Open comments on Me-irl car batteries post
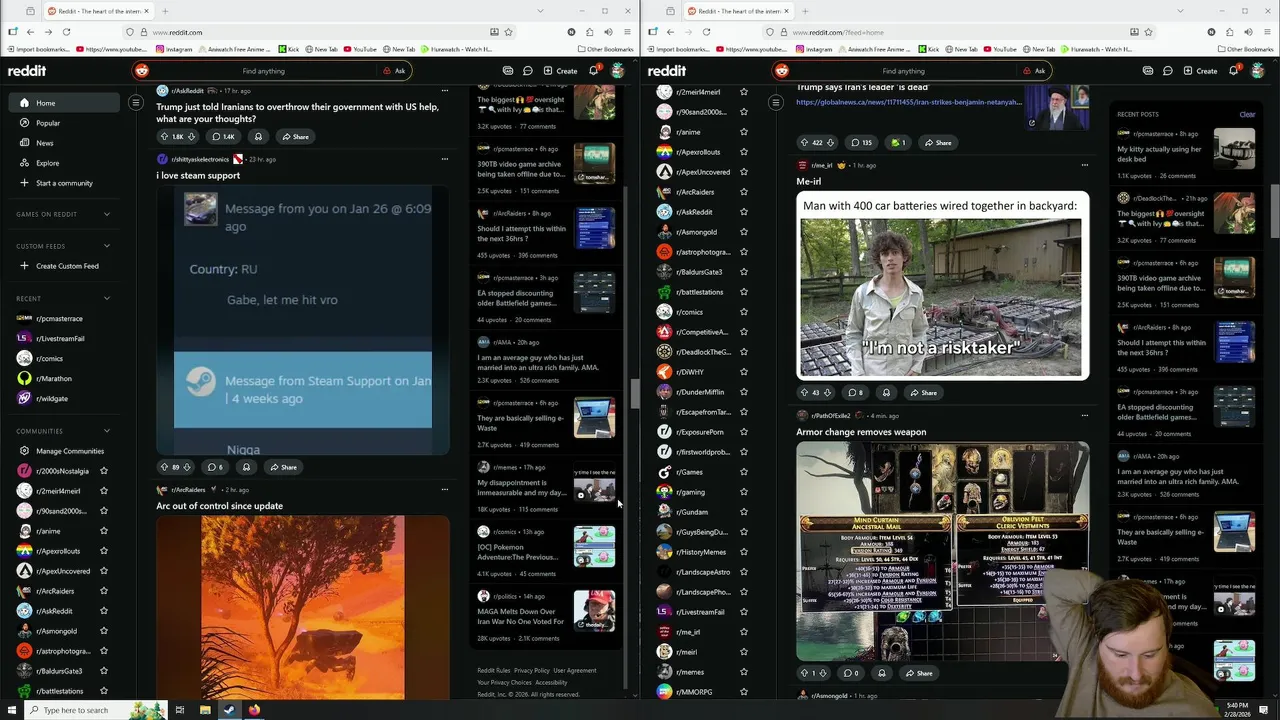The width and height of the screenshot is (1280, 720). click(855, 393)
